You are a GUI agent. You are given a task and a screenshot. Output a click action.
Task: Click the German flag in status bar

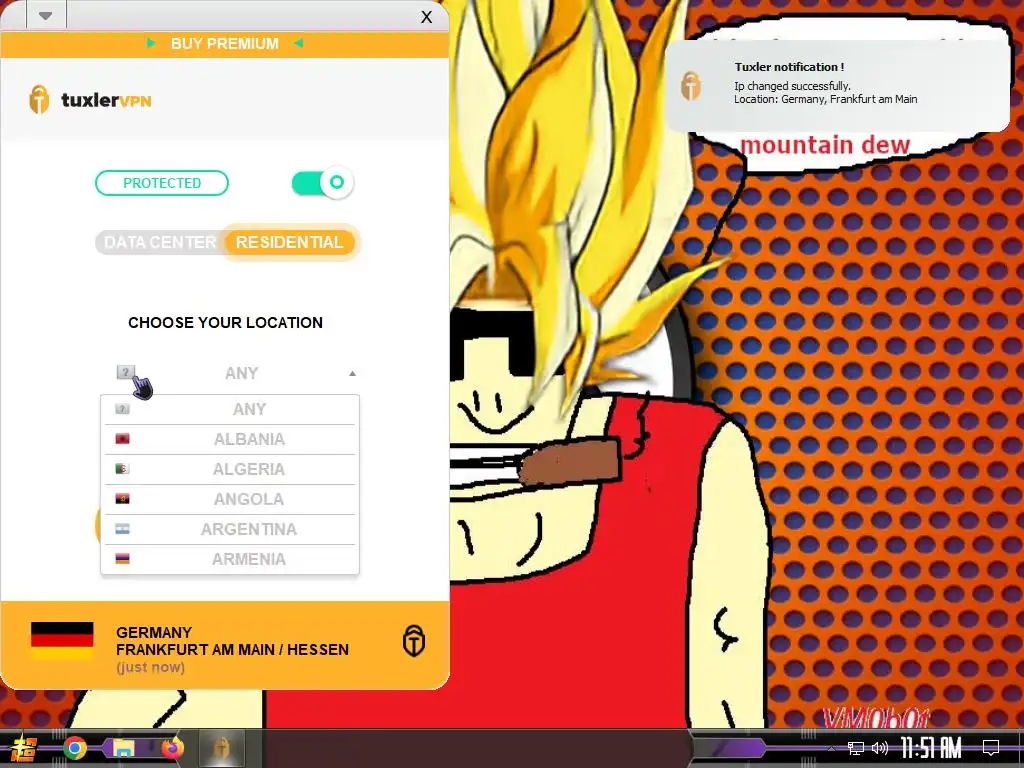click(62, 641)
